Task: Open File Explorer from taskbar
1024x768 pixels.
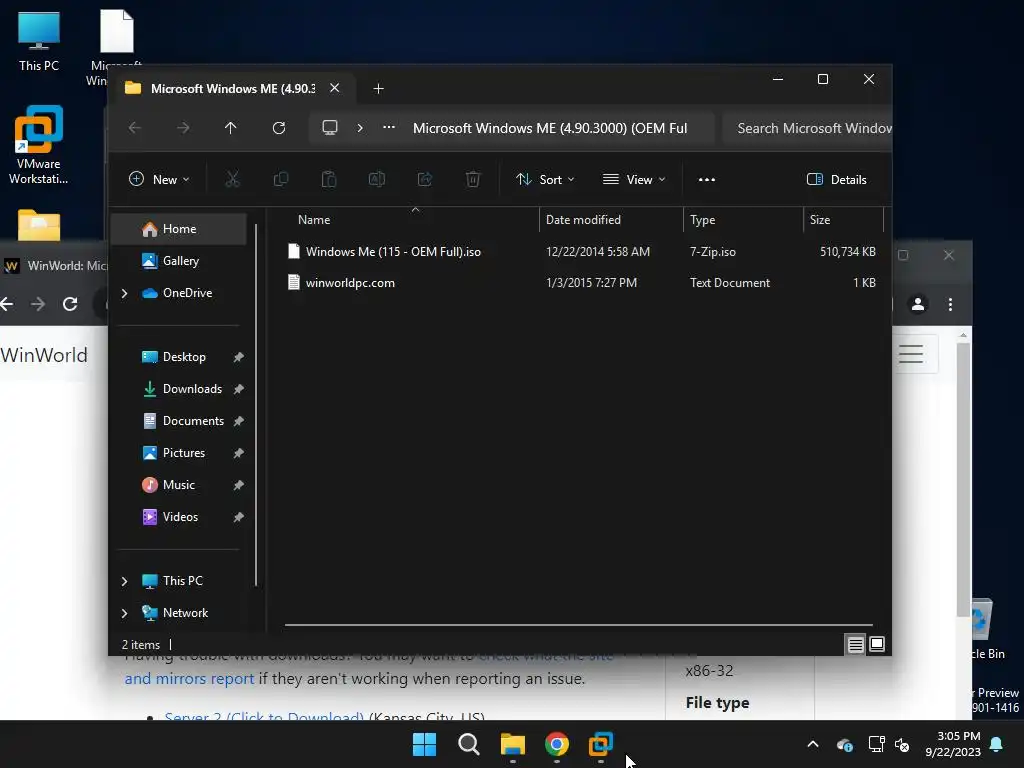Action: (x=513, y=744)
